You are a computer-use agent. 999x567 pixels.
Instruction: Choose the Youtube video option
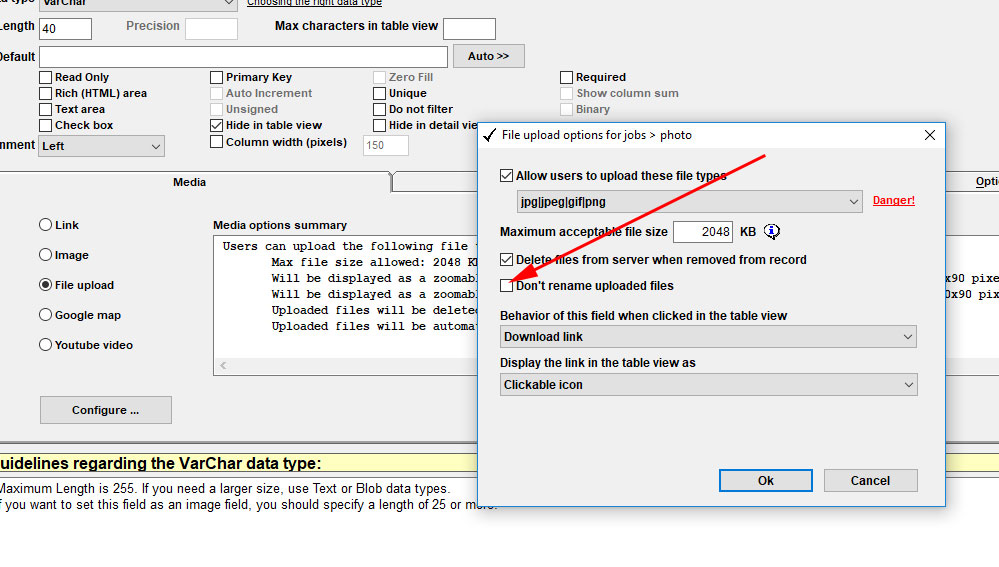point(45,345)
